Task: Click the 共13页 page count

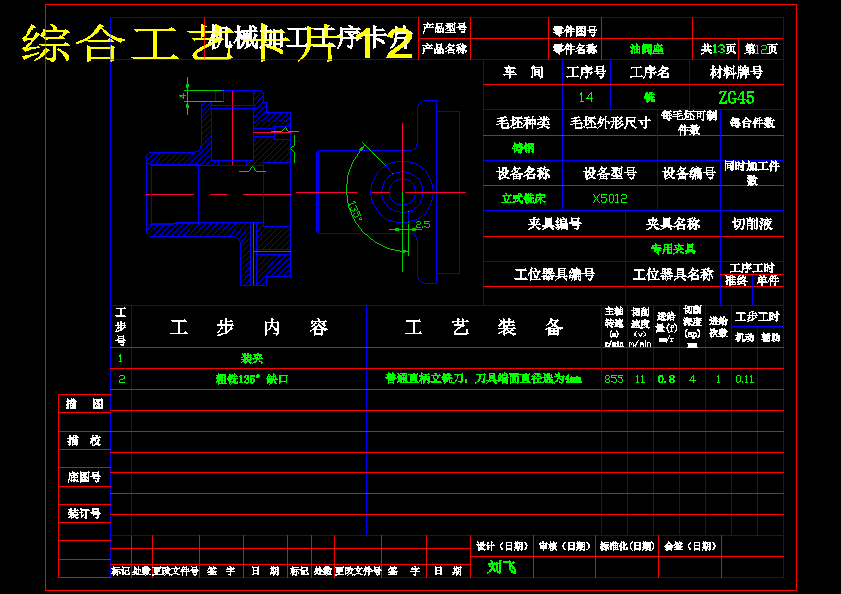Action: 718,49
